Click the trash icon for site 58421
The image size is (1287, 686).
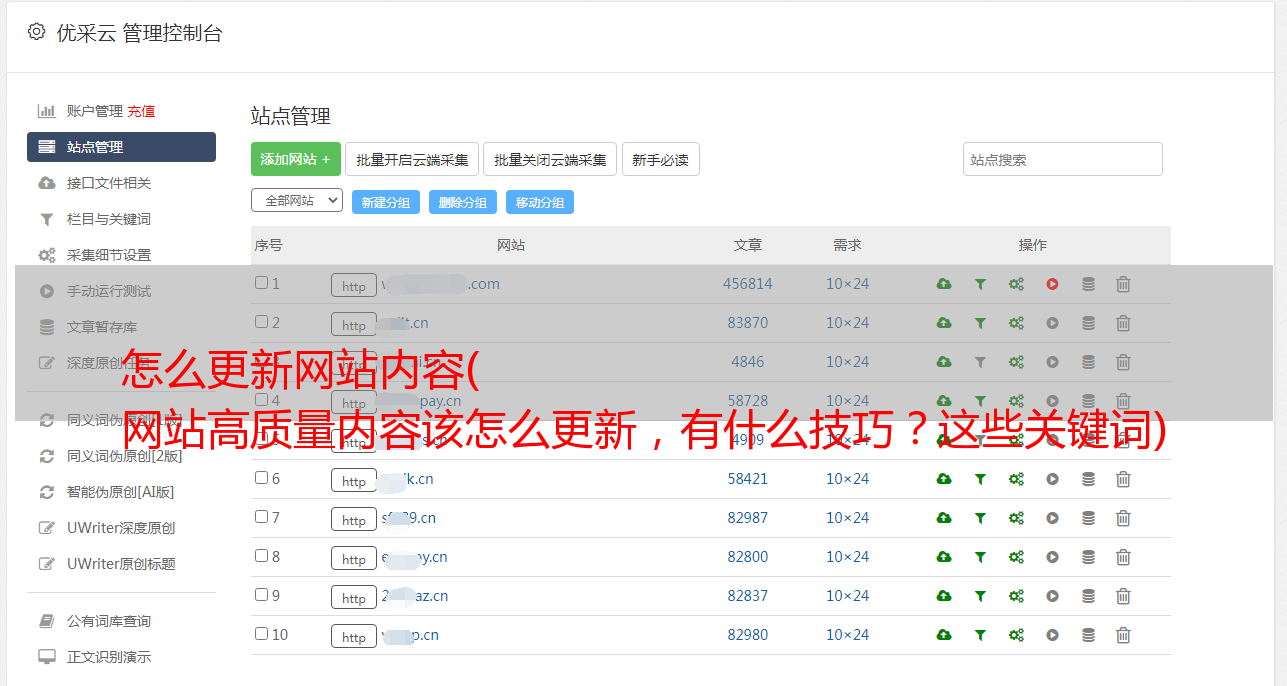tap(1123, 479)
